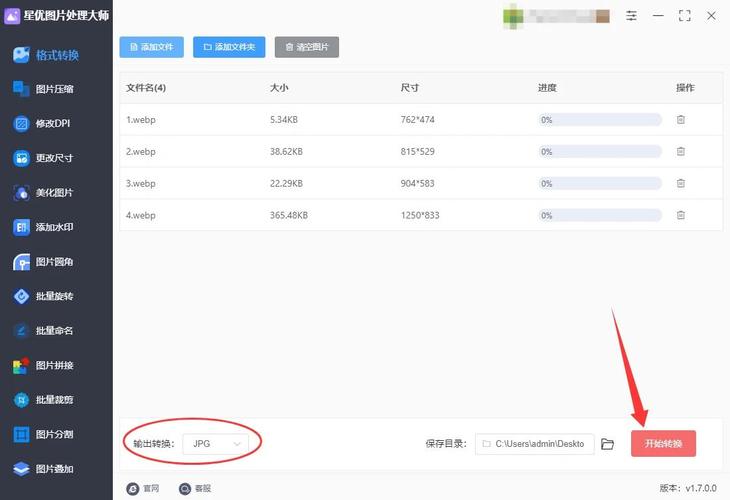
Task: Click trash icon for 3.webp row
Action: [681, 184]
